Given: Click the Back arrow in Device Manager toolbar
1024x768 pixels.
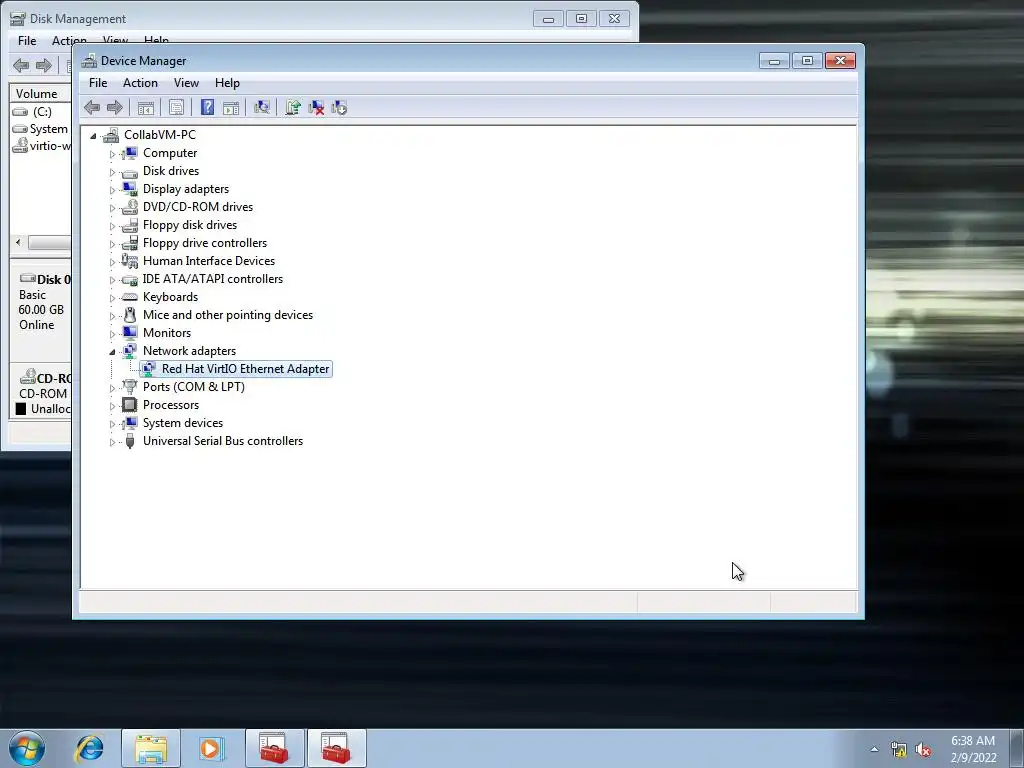Looking at the screenshot, I should (92, 108).
